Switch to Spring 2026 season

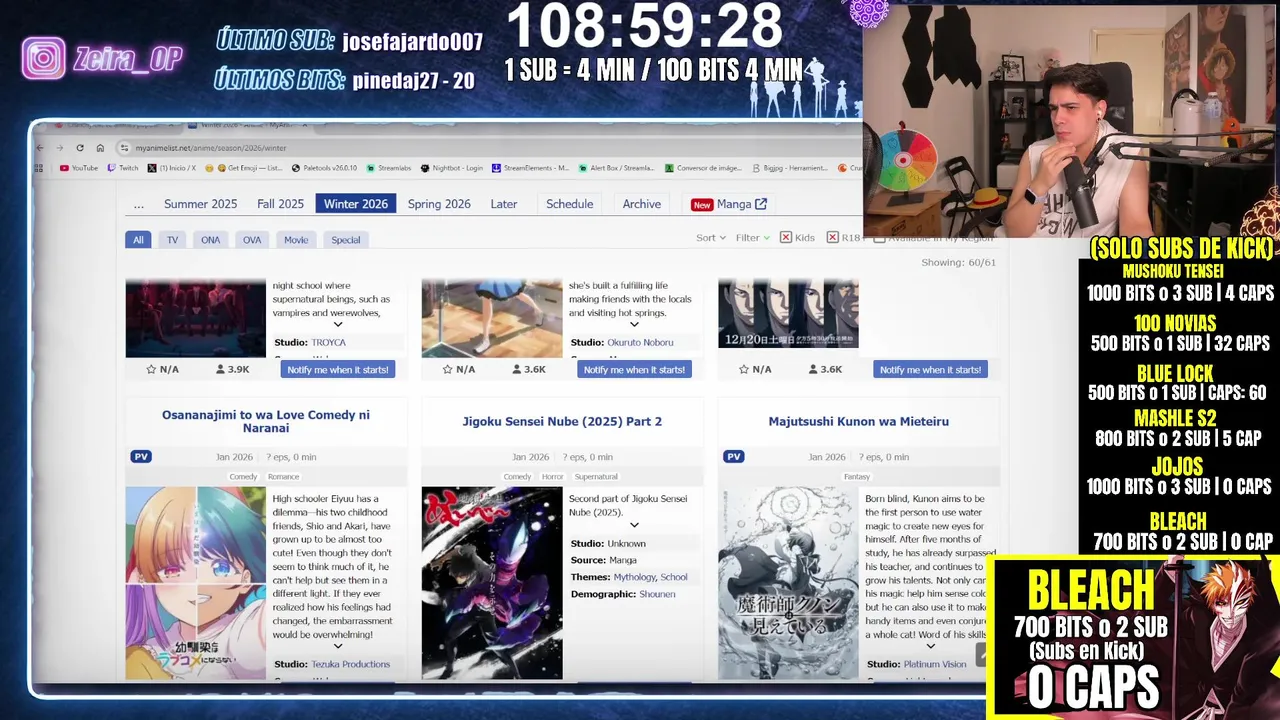pyautogui.click(x=439, y=204)
